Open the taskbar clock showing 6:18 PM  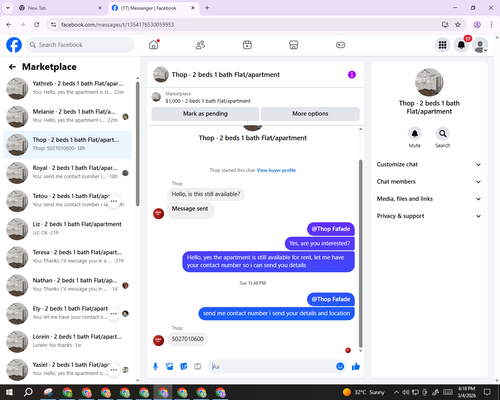click(x=466, y=392)
